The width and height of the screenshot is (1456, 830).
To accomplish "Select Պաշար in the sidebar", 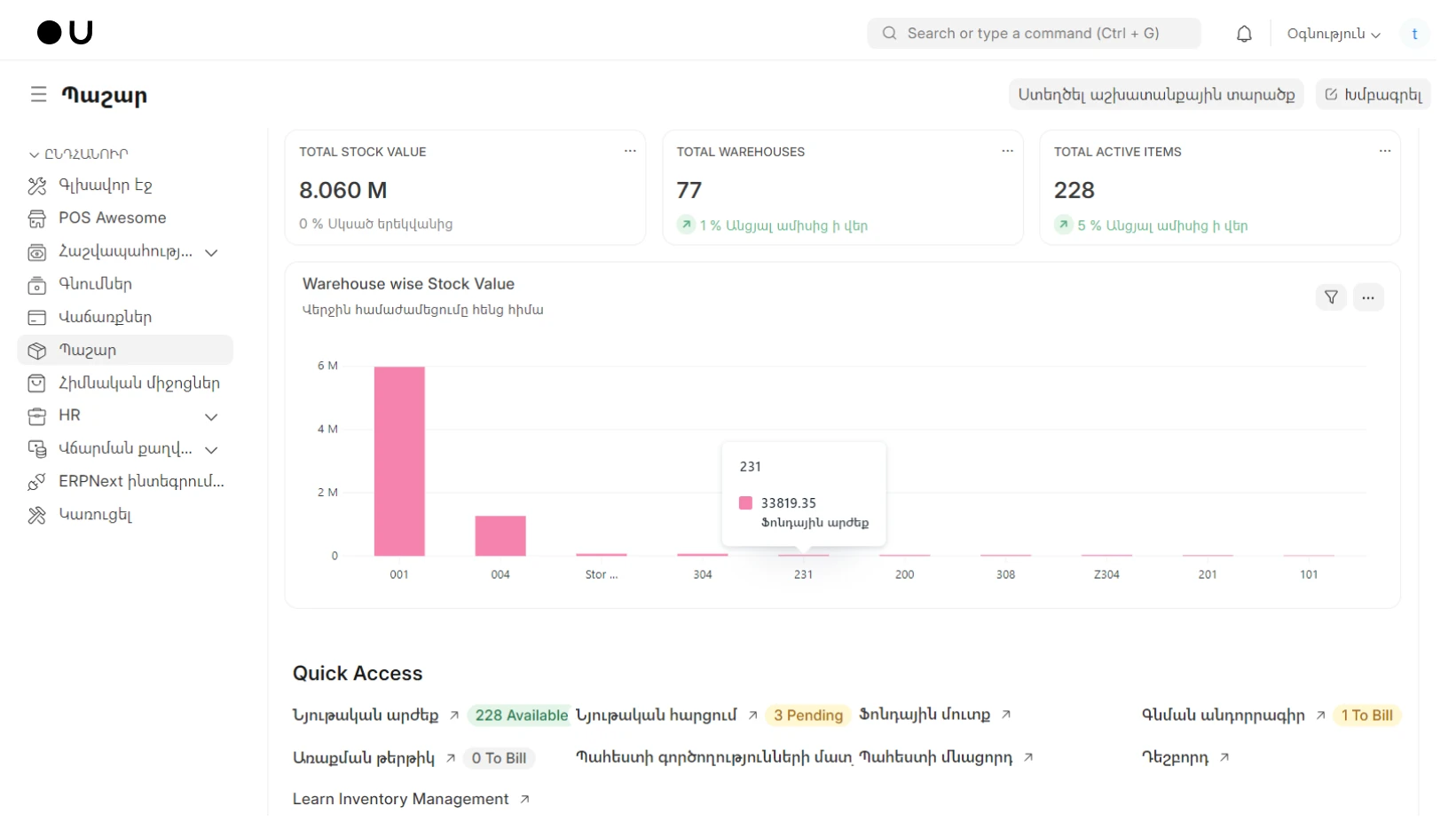I will tap(125, 351).
